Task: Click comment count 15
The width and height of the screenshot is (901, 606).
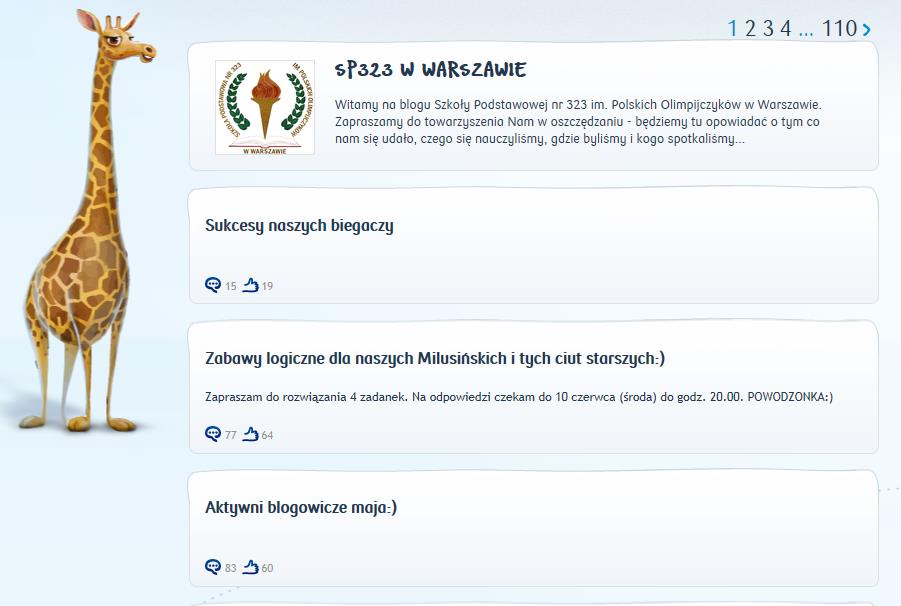Action: tap(231, 286)
